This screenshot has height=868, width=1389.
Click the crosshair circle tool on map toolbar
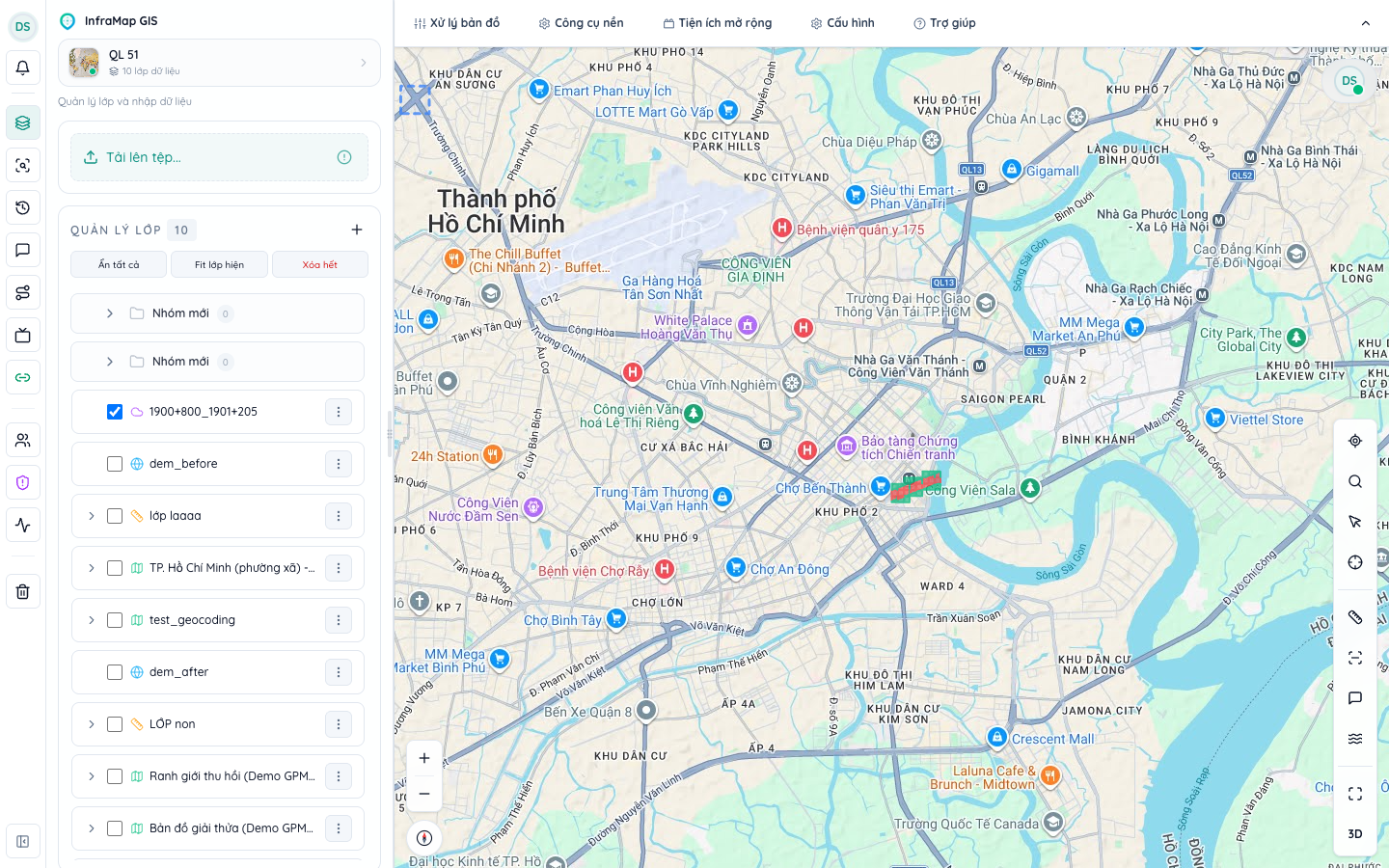1355,562
